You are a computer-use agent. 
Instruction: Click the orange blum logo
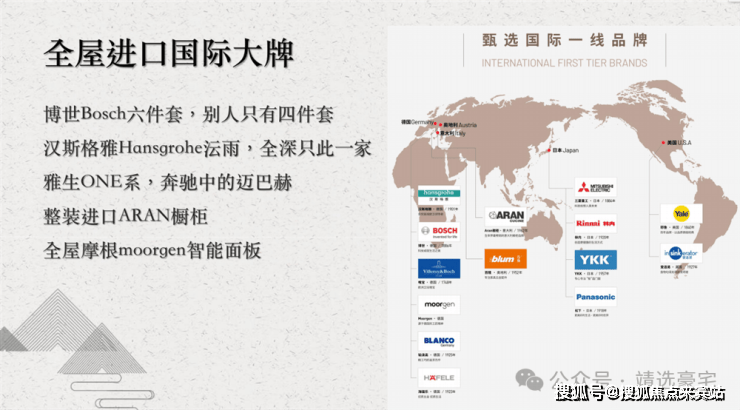click(x=505, y=259)
